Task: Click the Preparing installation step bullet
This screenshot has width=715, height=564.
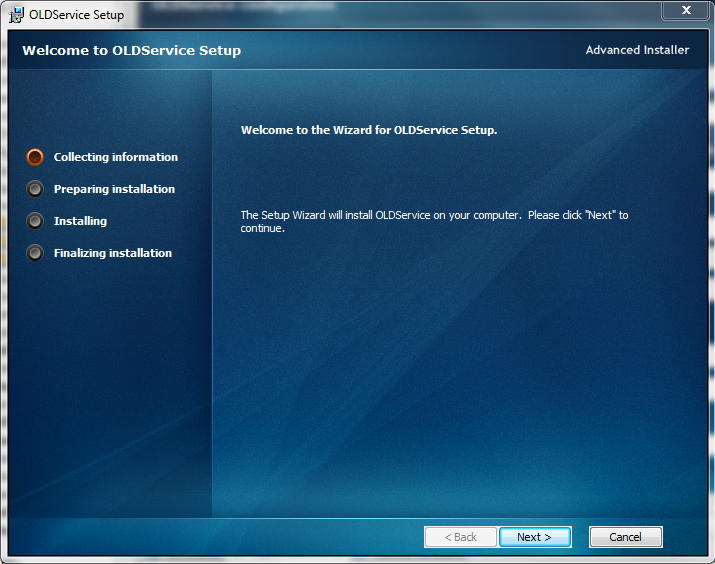Action: coord(35,189)
